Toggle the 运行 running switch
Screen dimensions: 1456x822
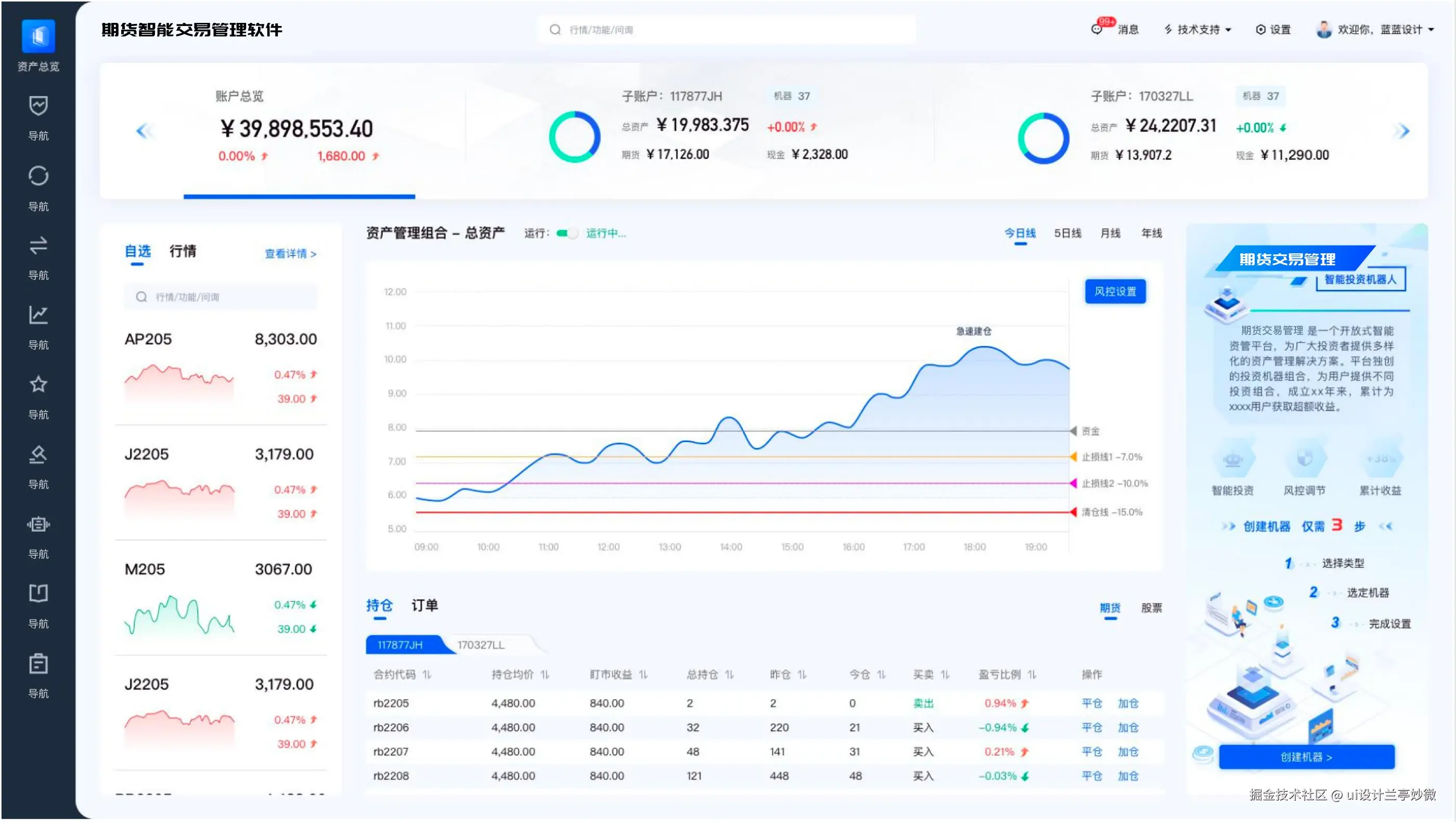pyautogui.click(x=567, y=234)
